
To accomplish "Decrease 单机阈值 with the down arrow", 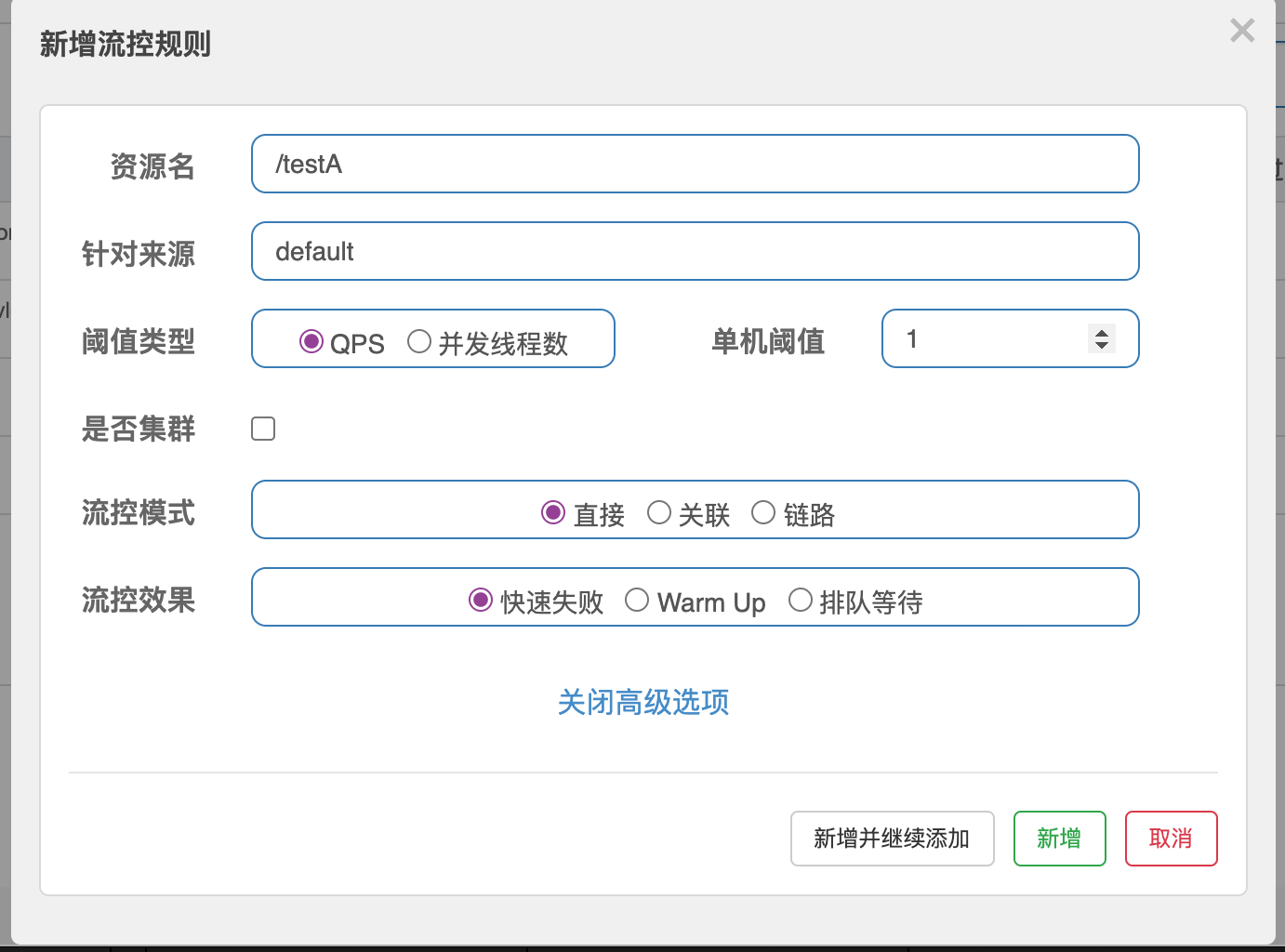I will 1102,346.
